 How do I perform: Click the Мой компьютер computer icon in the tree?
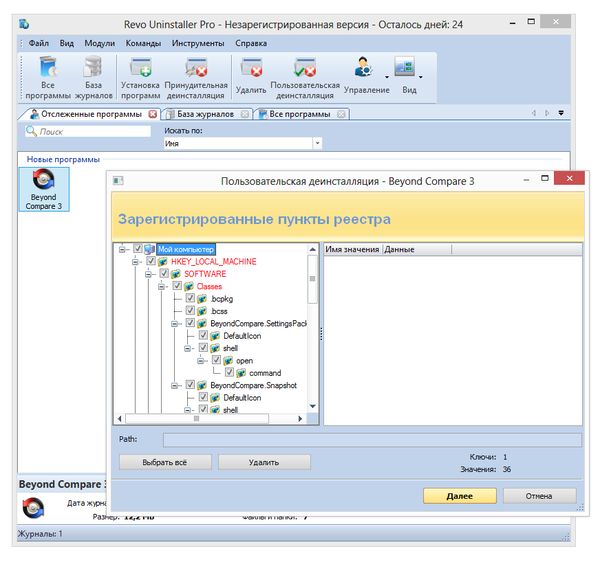coord(149,249)
